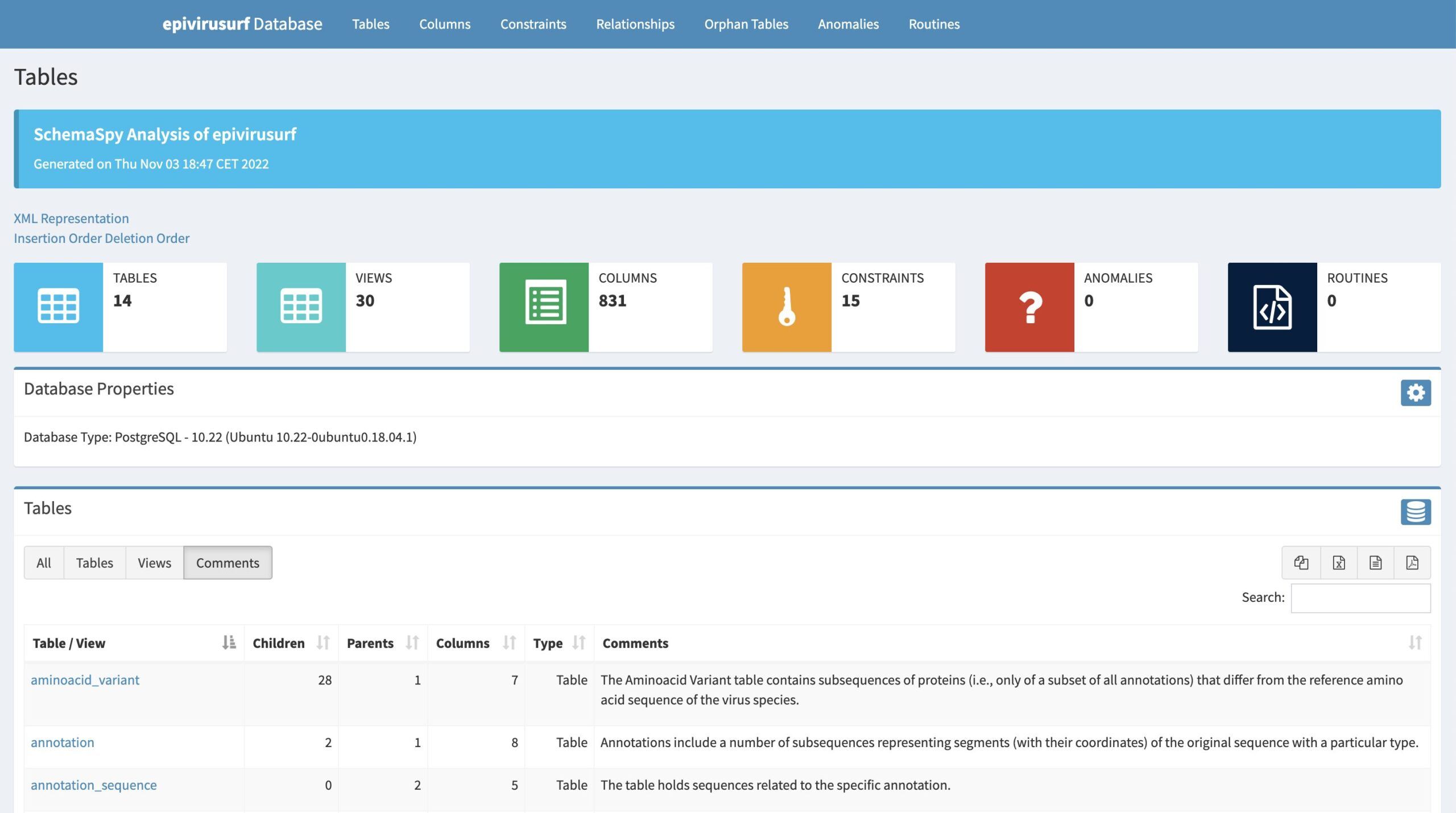Focus the Search input field

coord(1360,598)
